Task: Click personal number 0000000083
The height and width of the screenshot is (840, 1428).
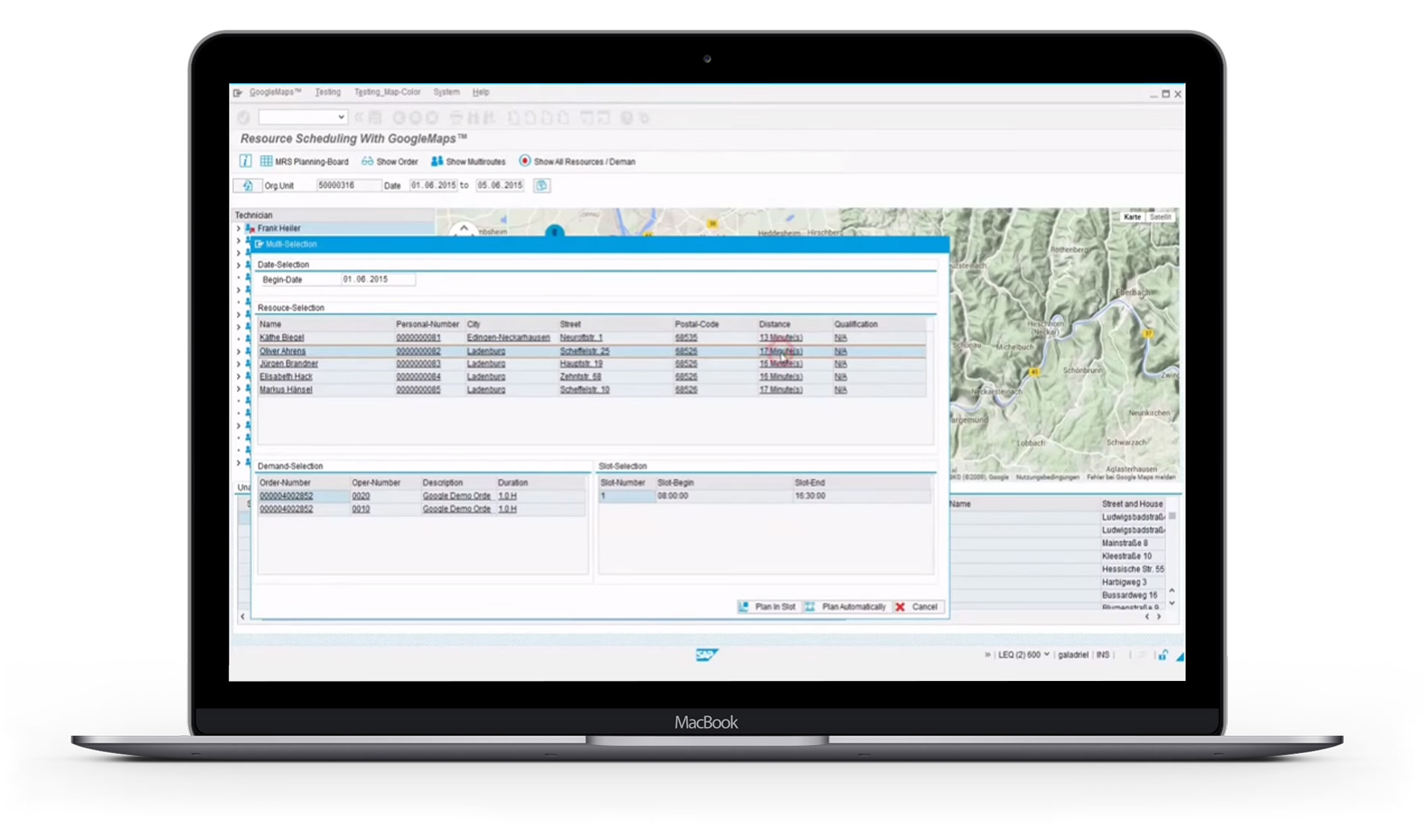Action: pyautogui.click(x=418, y=364)
